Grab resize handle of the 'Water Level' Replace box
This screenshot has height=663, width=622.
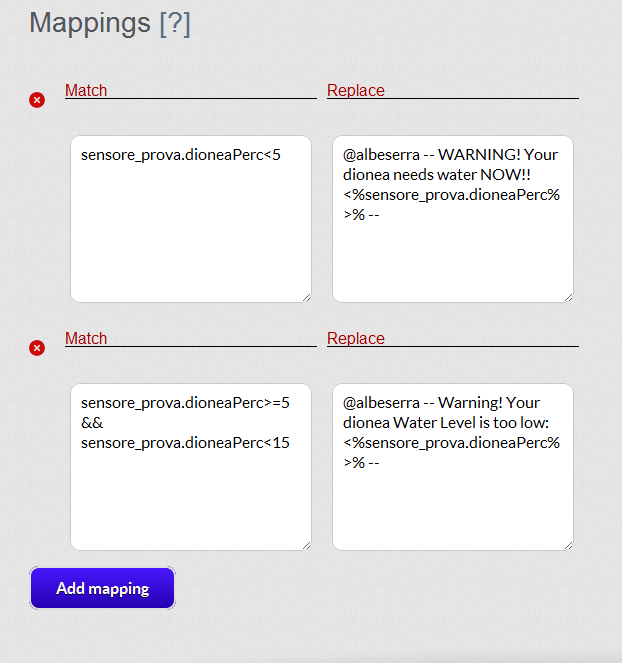point(568,545)
